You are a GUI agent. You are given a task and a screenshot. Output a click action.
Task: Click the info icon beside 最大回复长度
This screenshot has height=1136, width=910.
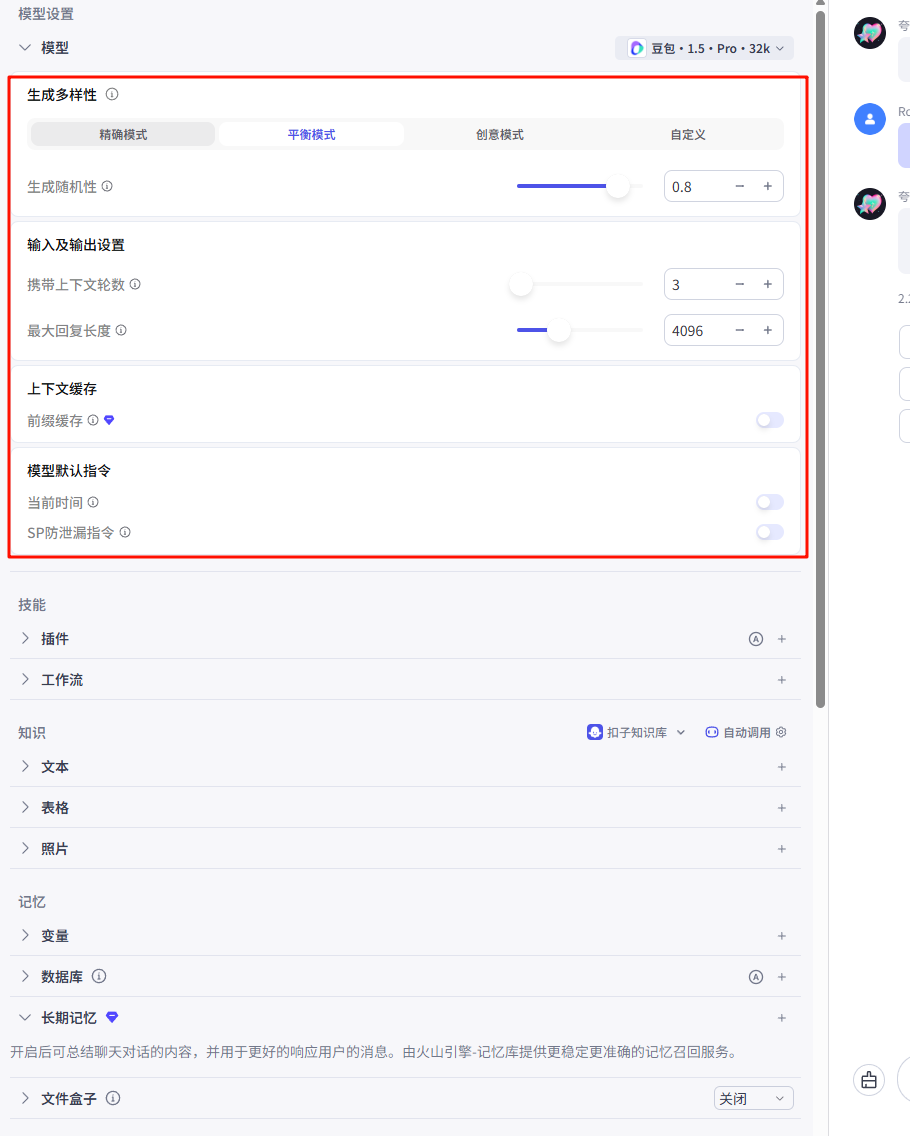coord(121,330)
